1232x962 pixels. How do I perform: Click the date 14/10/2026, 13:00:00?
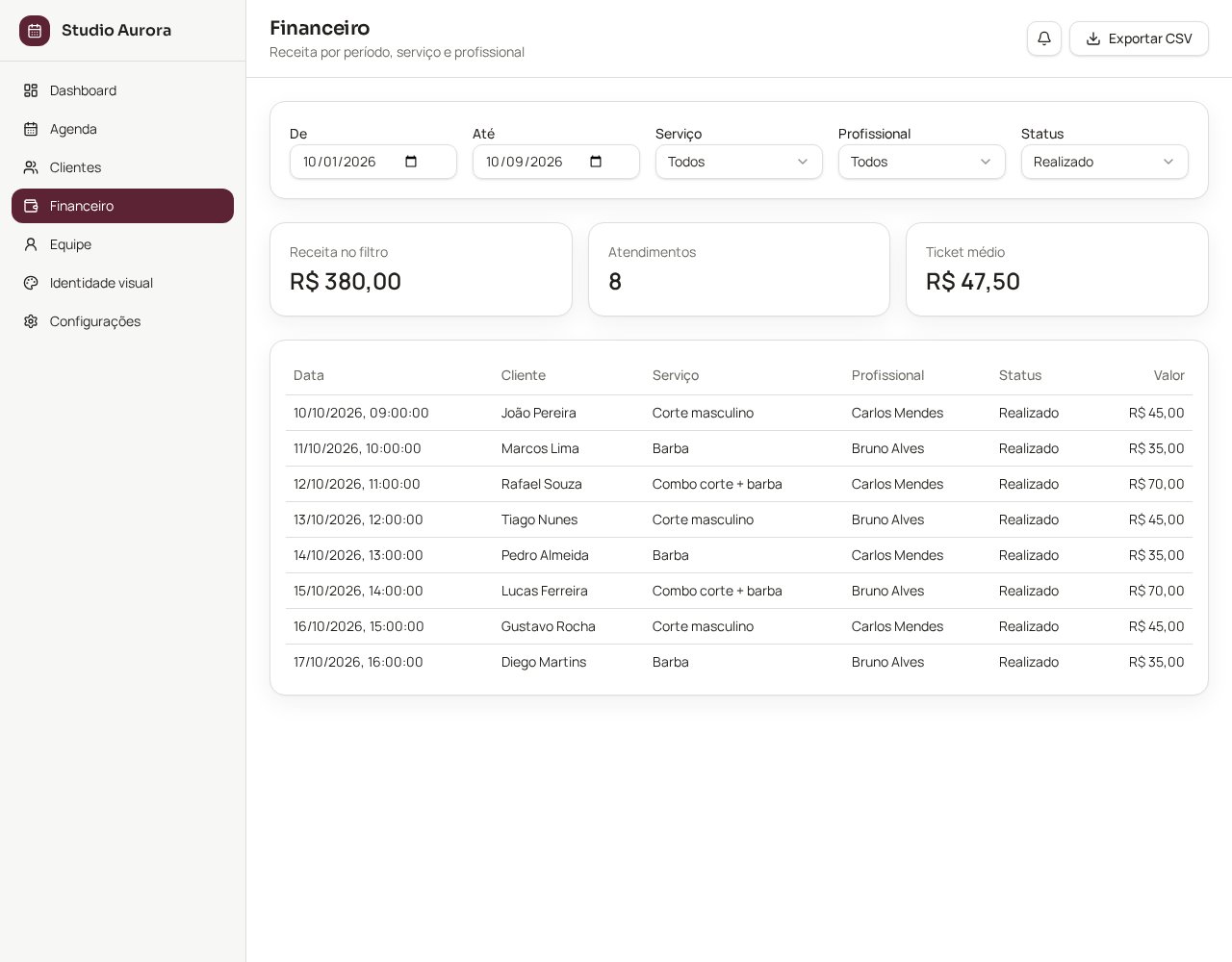click(358, 555)
